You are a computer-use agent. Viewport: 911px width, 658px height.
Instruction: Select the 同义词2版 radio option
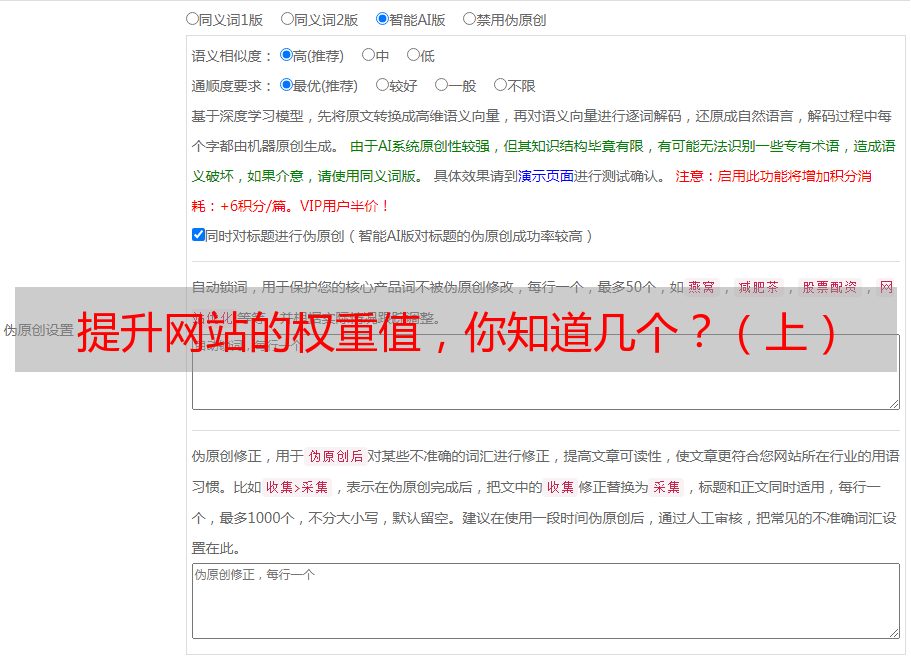(x=287, y=19)
